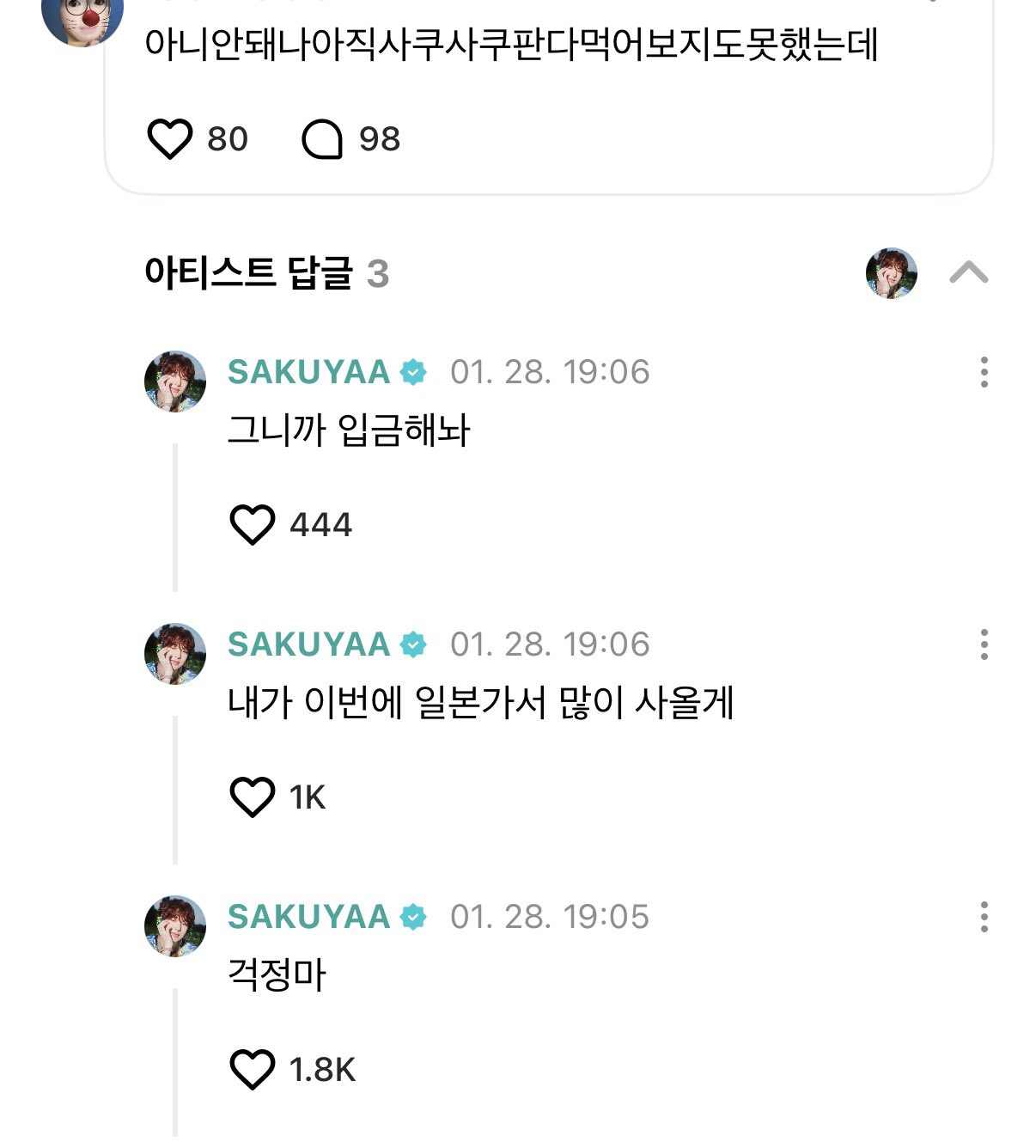The image size is (1036, 1148).
Task: Tap the fan post text about 사쿠사쿠판다
Action: [x=510, y=45]
